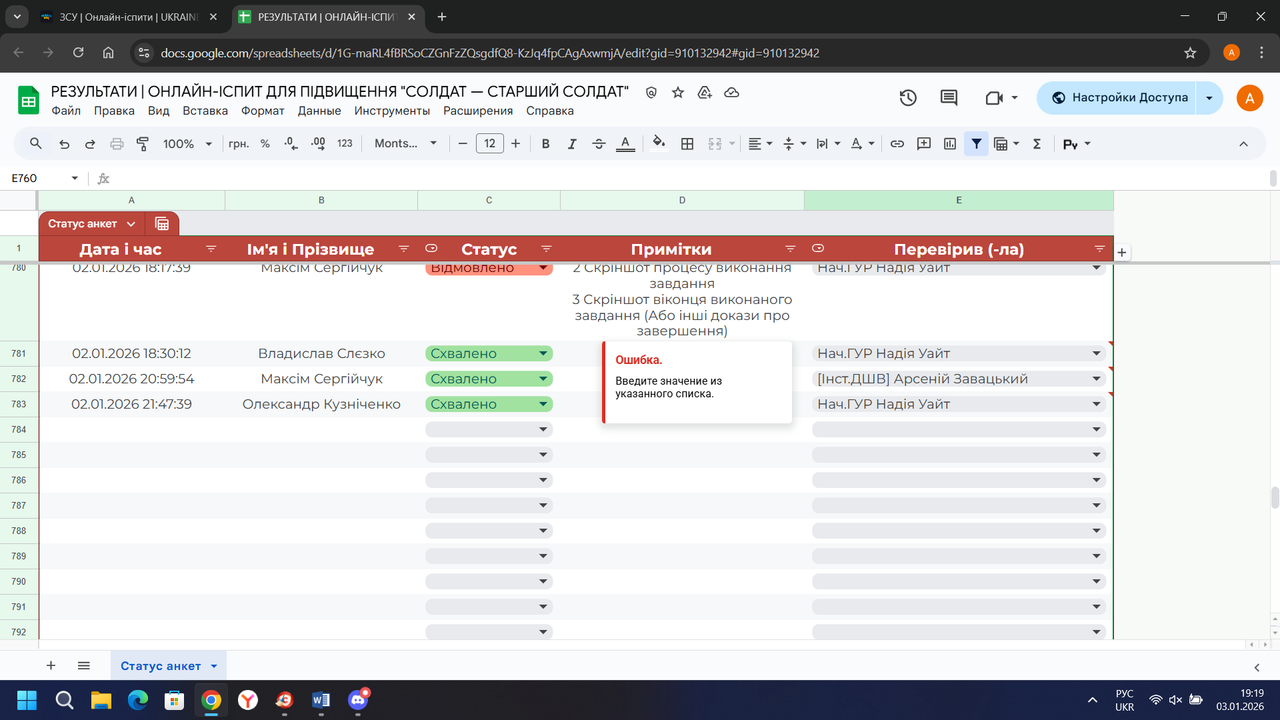Collapse the toolbar with the chevron
Image resolution: width=1280 pixels, height=720 pixels.
click(x=1244, y=144)
